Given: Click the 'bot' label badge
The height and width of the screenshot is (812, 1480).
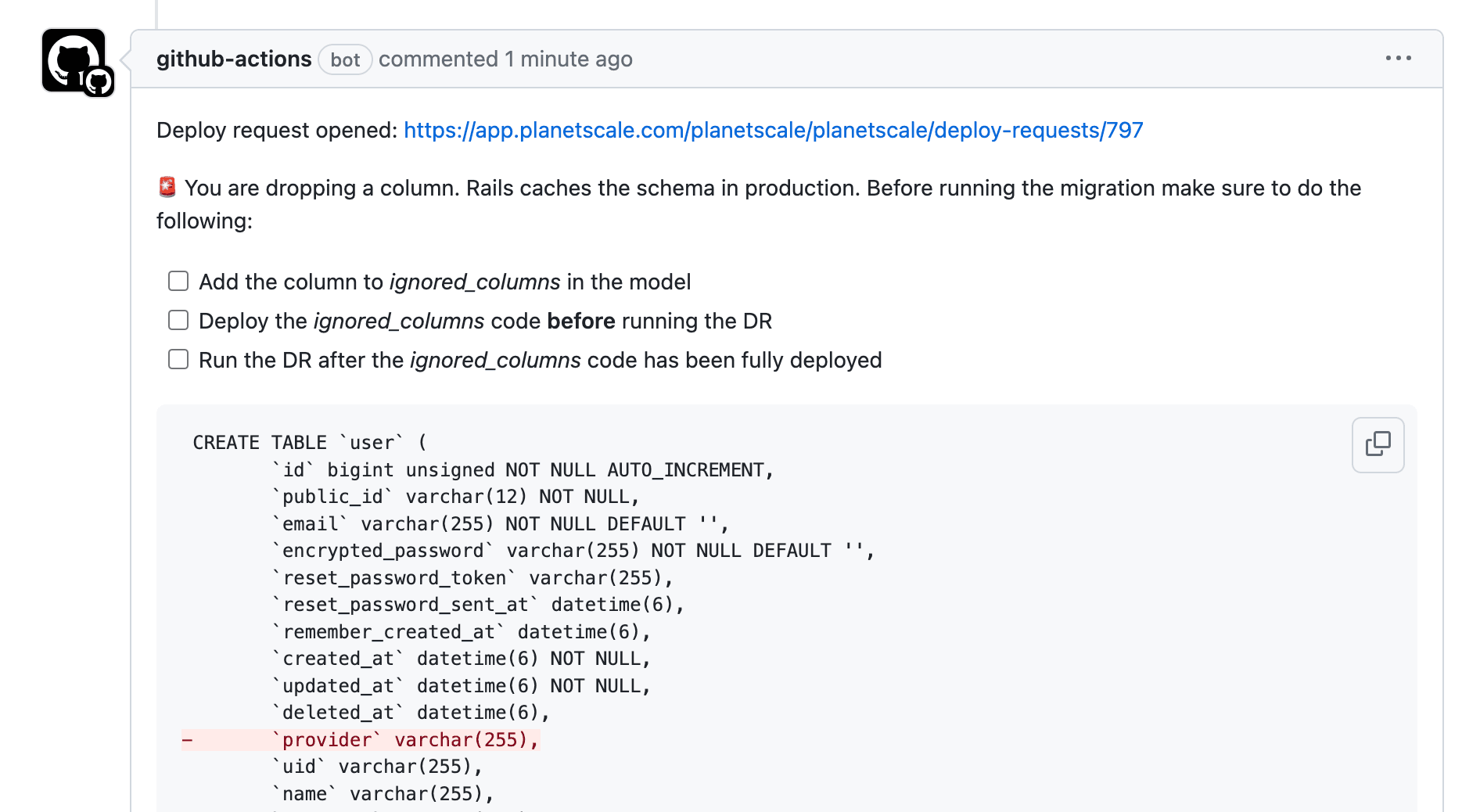Looking at the screenshot, I should [345, 59].
